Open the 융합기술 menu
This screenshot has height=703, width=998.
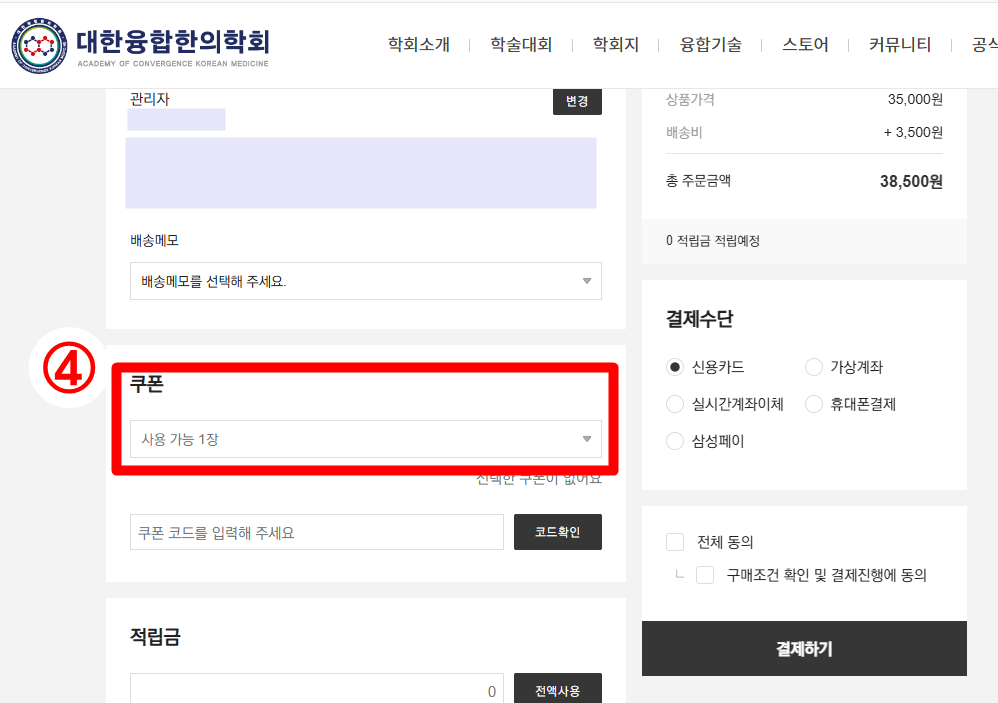click(710, 45)
